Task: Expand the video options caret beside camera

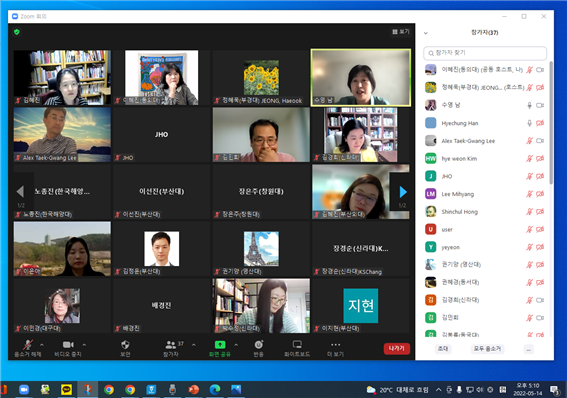Action: 84,345
